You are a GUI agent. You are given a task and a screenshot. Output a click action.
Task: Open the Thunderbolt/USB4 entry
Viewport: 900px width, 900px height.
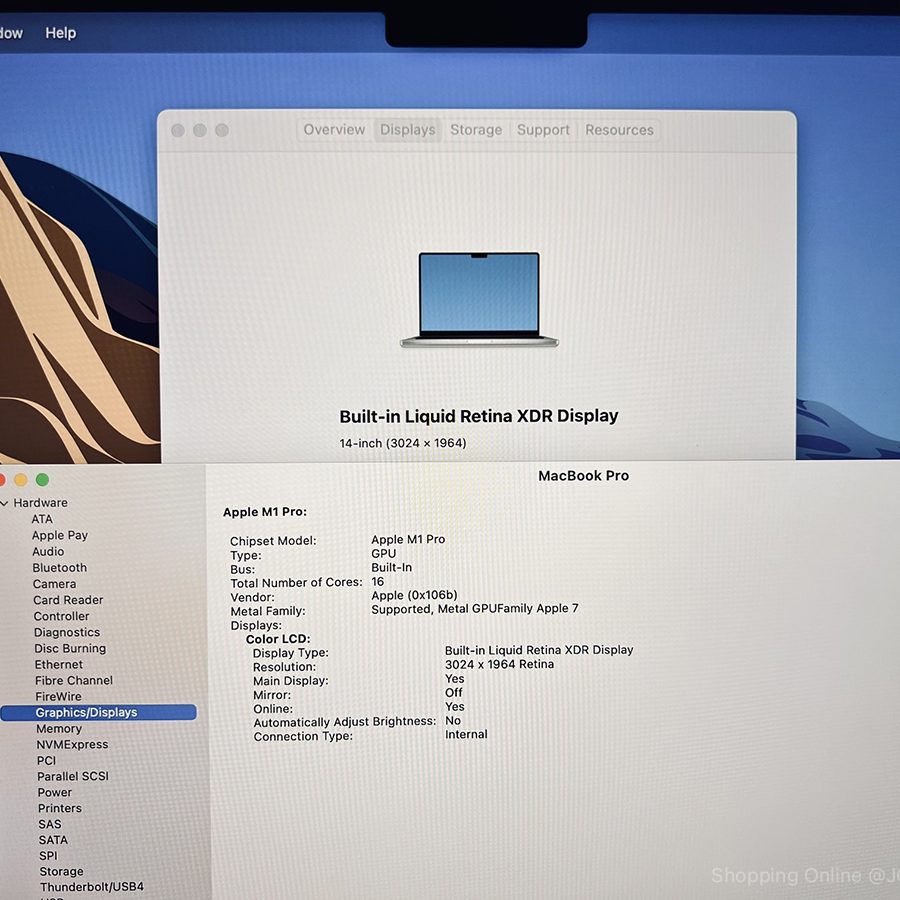tap(92, 887)
